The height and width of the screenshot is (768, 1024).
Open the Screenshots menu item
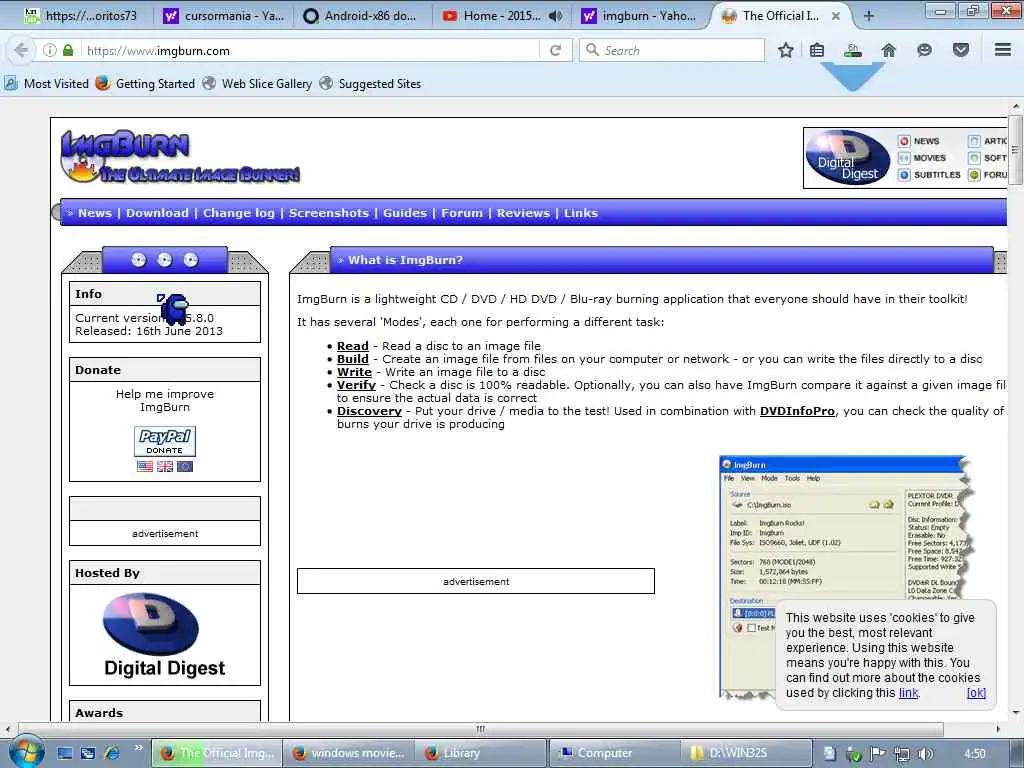click(329, 213)
